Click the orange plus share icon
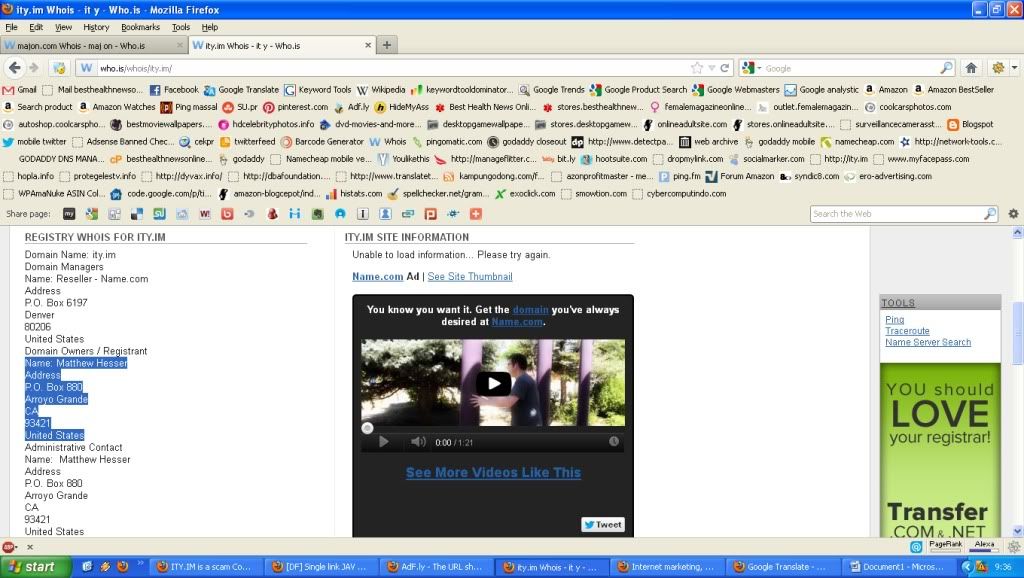 point(475,214)
